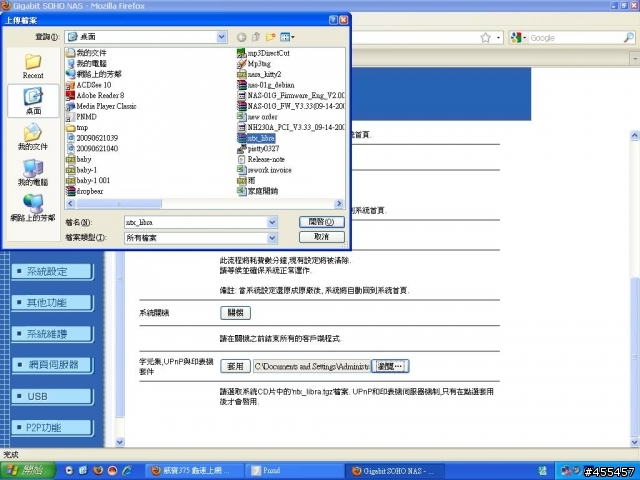Go back to the last folder visited
Viewport: 640px width, 480px height.
[242, 38]
